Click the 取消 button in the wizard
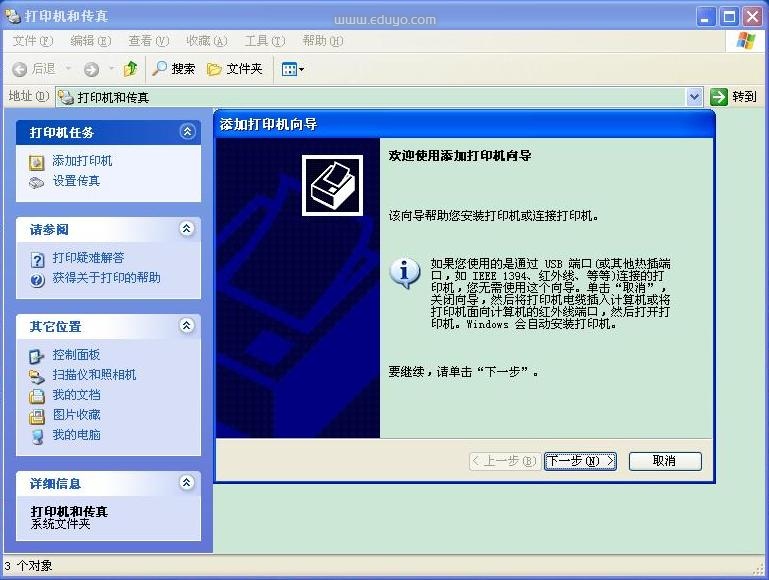This screenshot has width=769, height=580. tap(665, 461)
